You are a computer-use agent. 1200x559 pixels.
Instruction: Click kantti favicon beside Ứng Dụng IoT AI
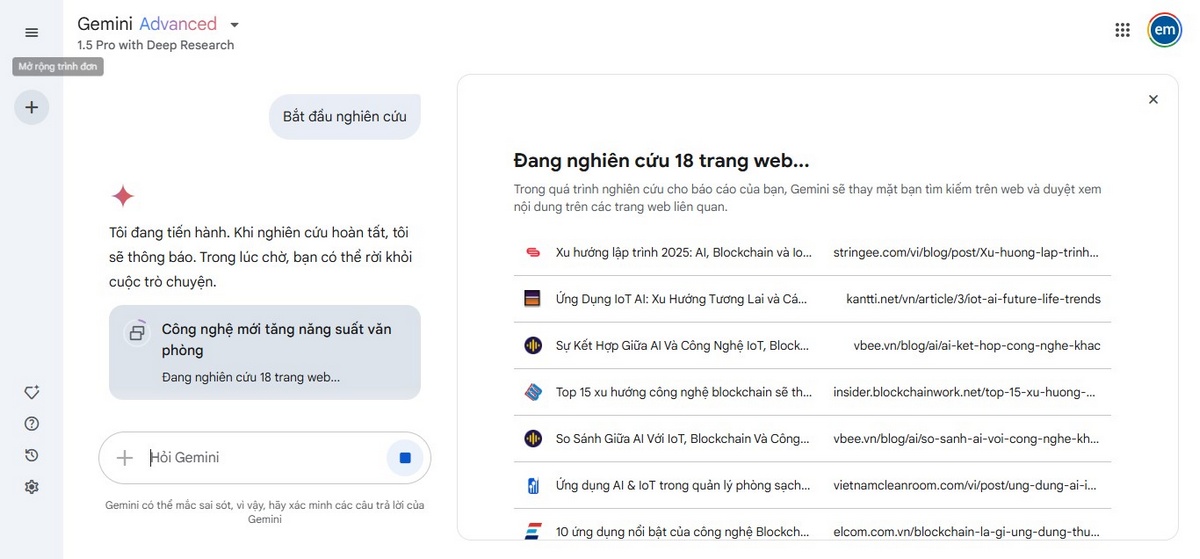(x=533, y=298)
